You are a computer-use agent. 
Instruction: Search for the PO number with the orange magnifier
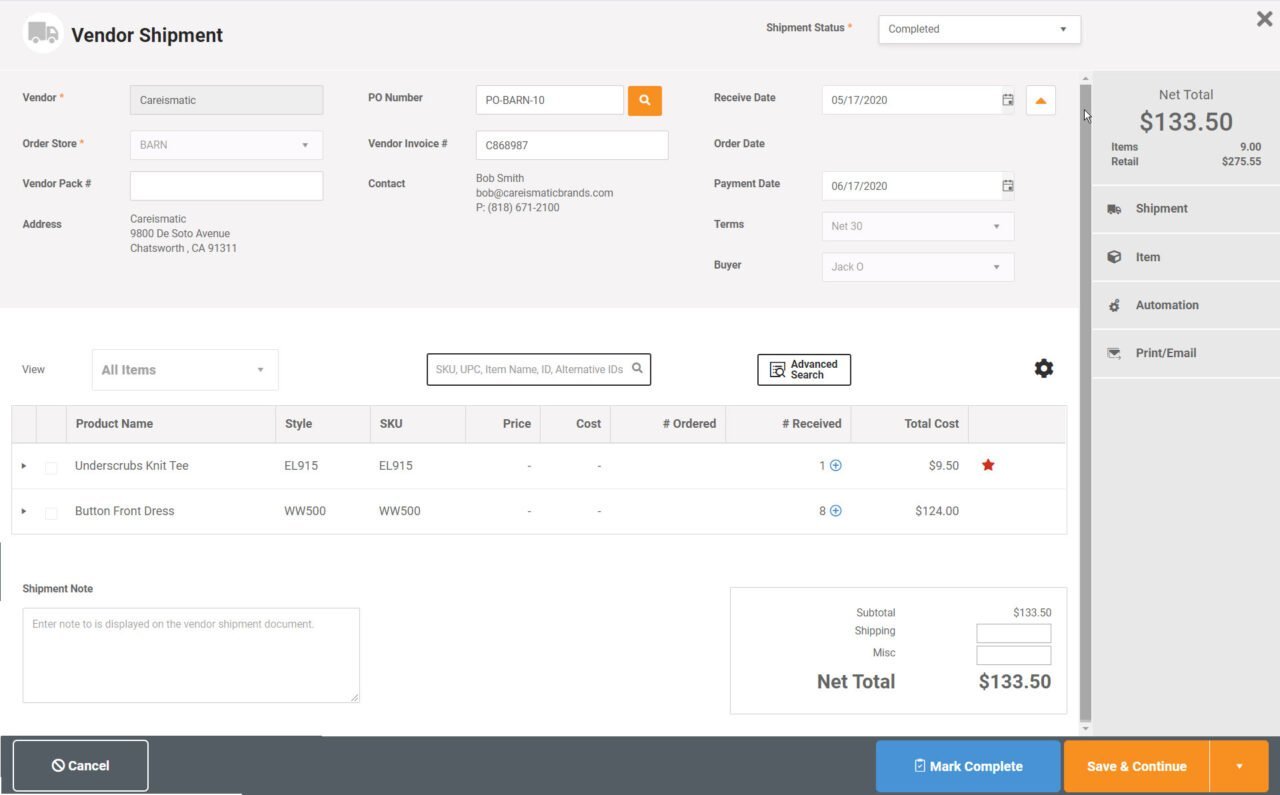pos(644,99)
